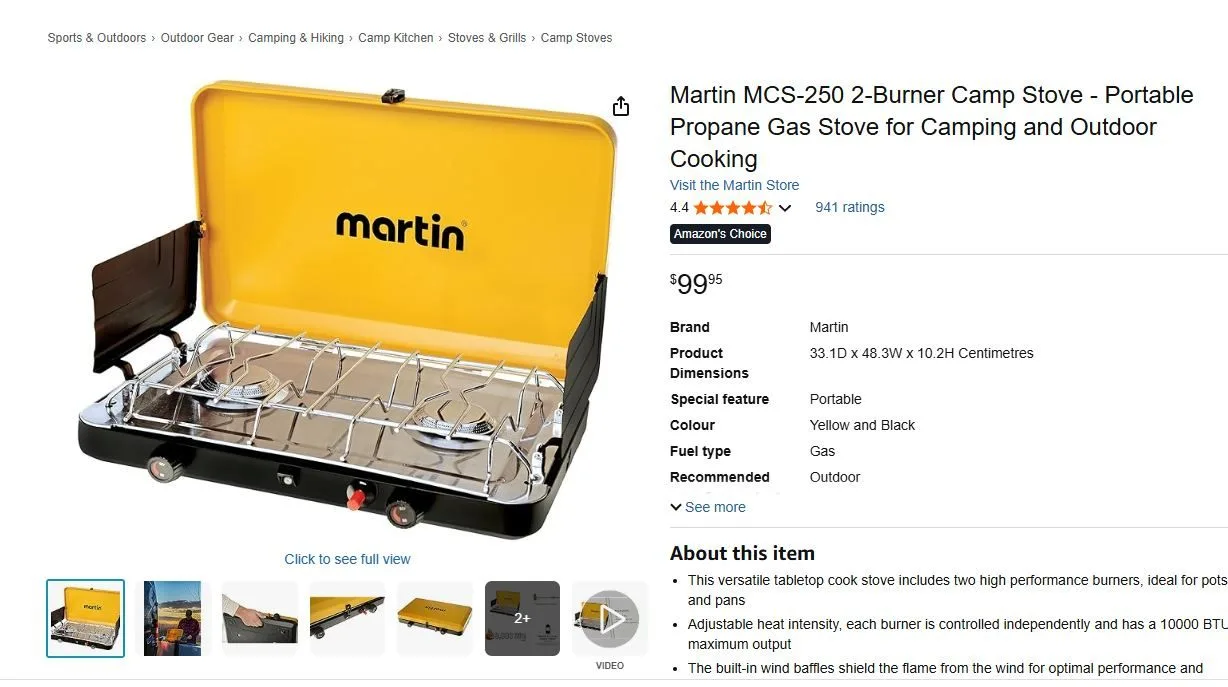Play the product video thumbnail
1228x687 pixels.
(609, 618)
